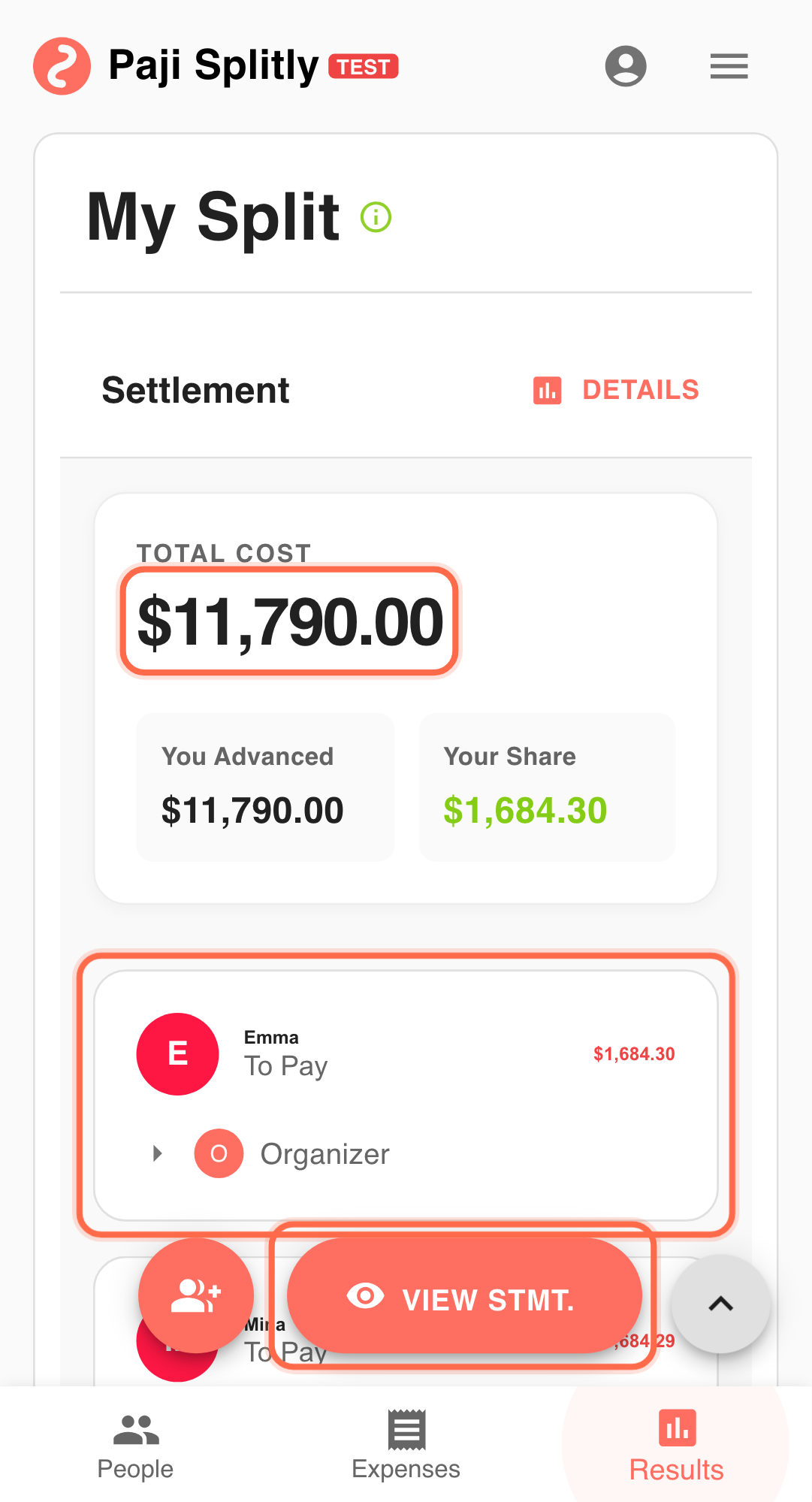The width and height of the screenshot is (812, 1502).
Task: Select the Your Share card
Action: point(547,787)
